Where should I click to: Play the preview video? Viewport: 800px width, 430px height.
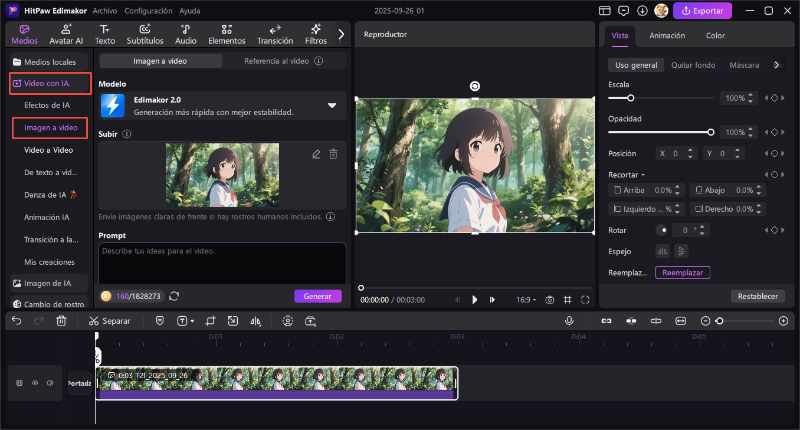[474, 300]
